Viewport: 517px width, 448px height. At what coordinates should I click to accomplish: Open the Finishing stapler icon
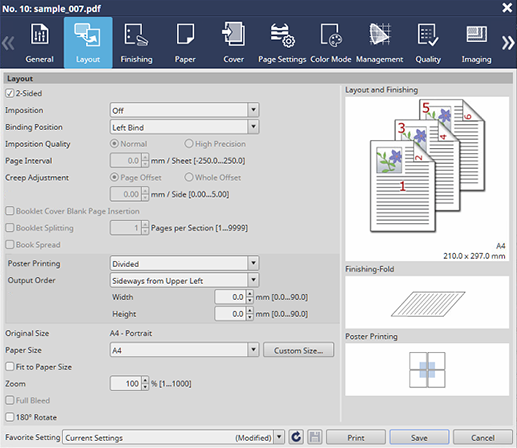click(x=136, y=34)
